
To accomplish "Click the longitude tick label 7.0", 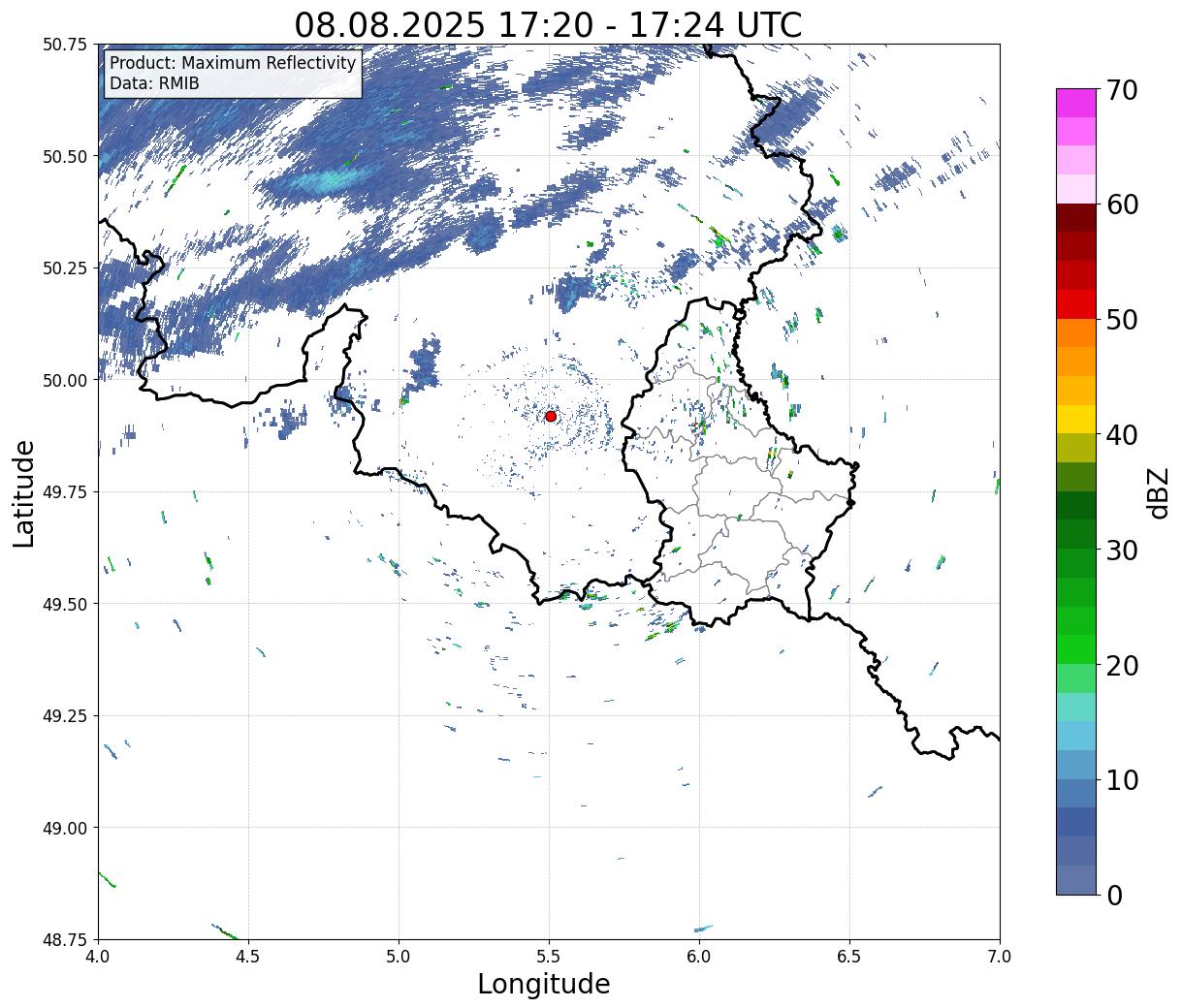I will click(x=1000, y=957).
